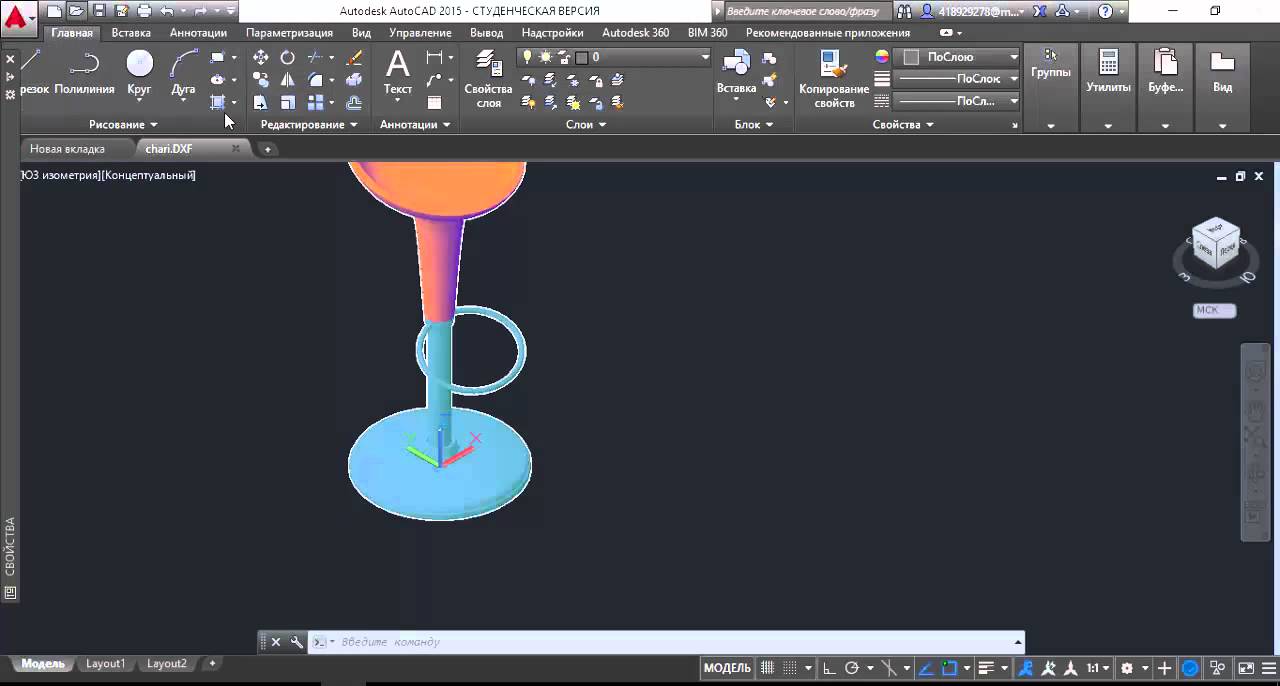This screenshot has width=1280, height=686.
Task: Open the layer 0 dropdown list
Action: [x=705, y=57]
